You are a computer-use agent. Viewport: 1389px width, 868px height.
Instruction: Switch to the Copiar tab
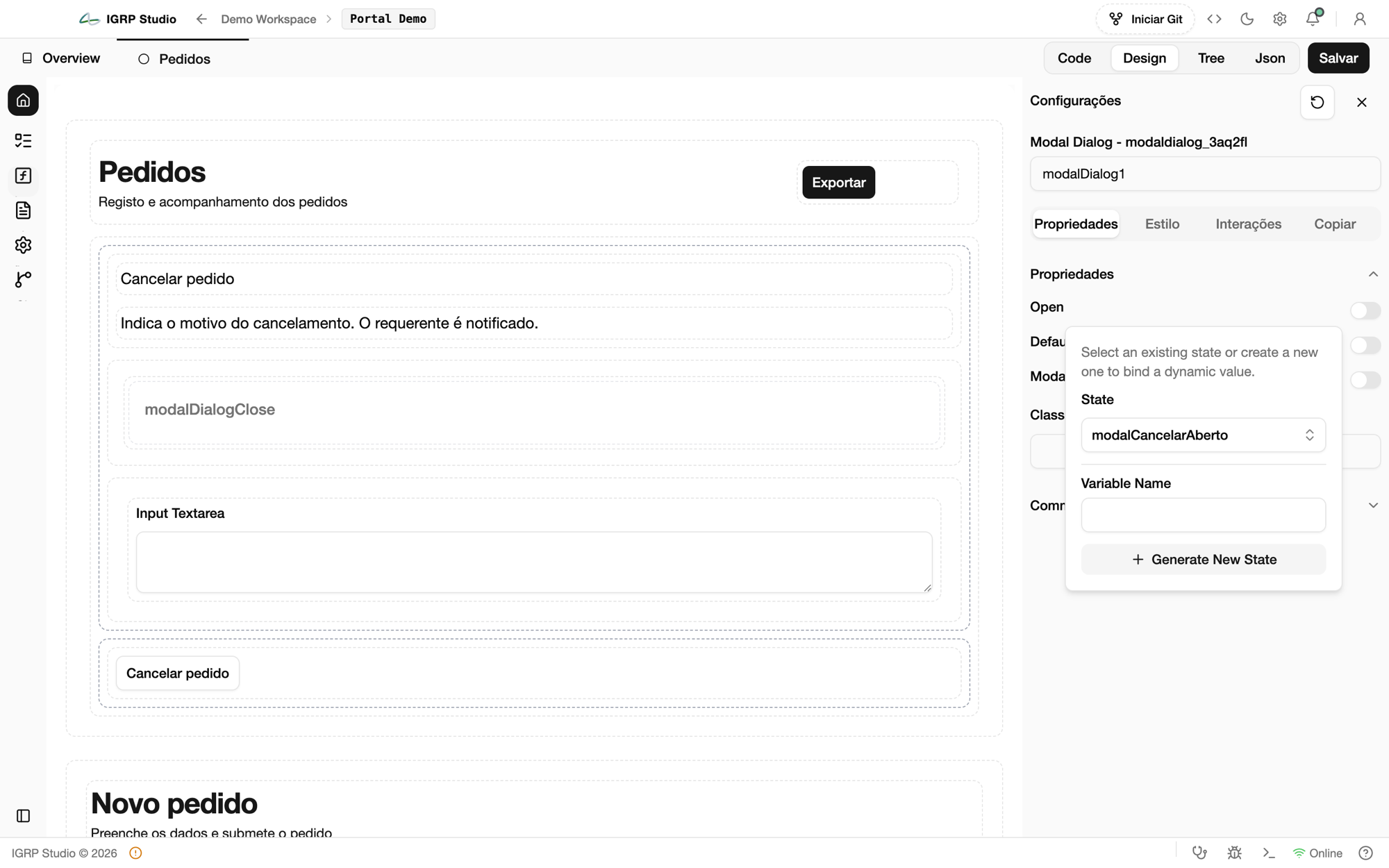(x=1334, y=224)
